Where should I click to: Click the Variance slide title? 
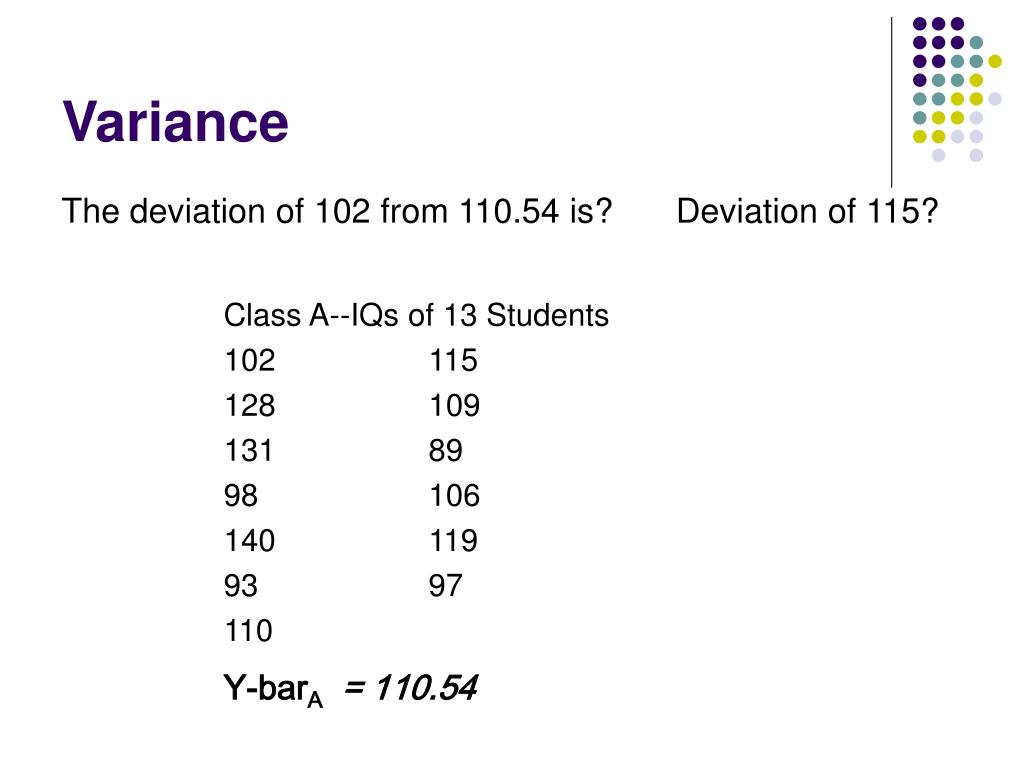[175, 121]
